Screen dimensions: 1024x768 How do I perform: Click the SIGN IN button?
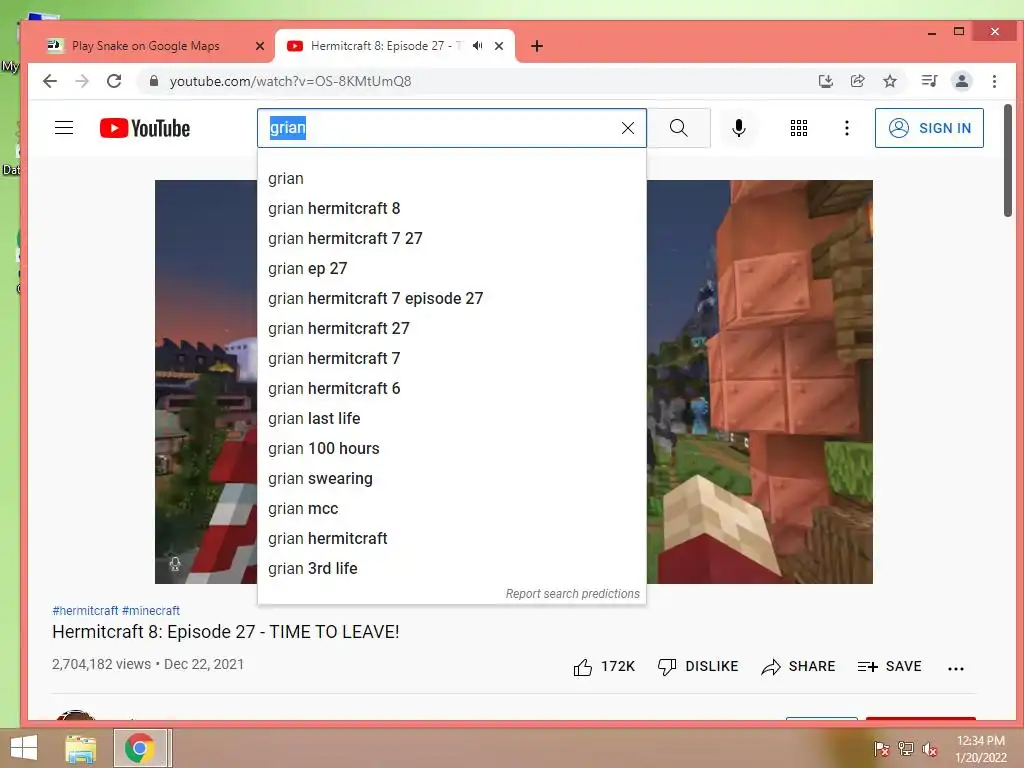click(929, 128)
